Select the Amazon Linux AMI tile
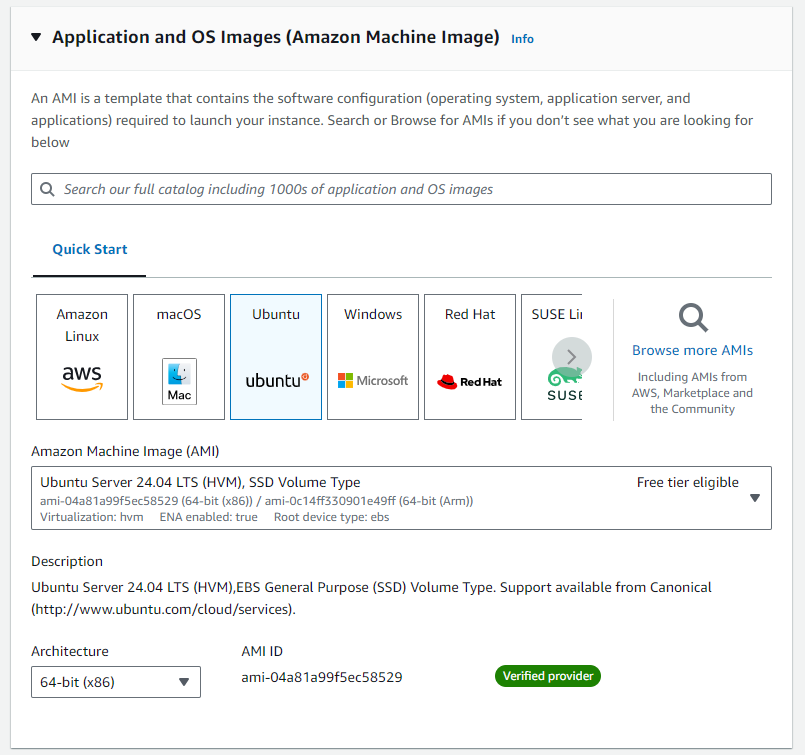 coord(82,357)
